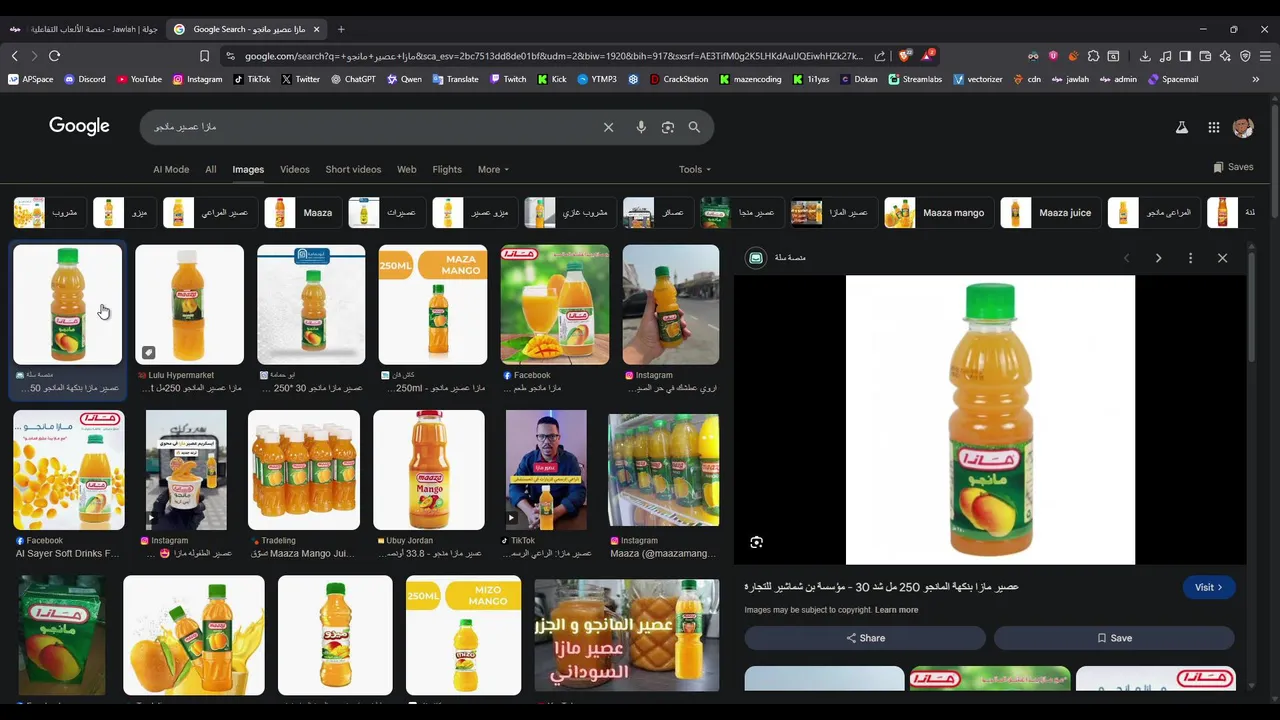Click the Visit button for image source
The image size is (1280, 720).
coord(1208,587)
